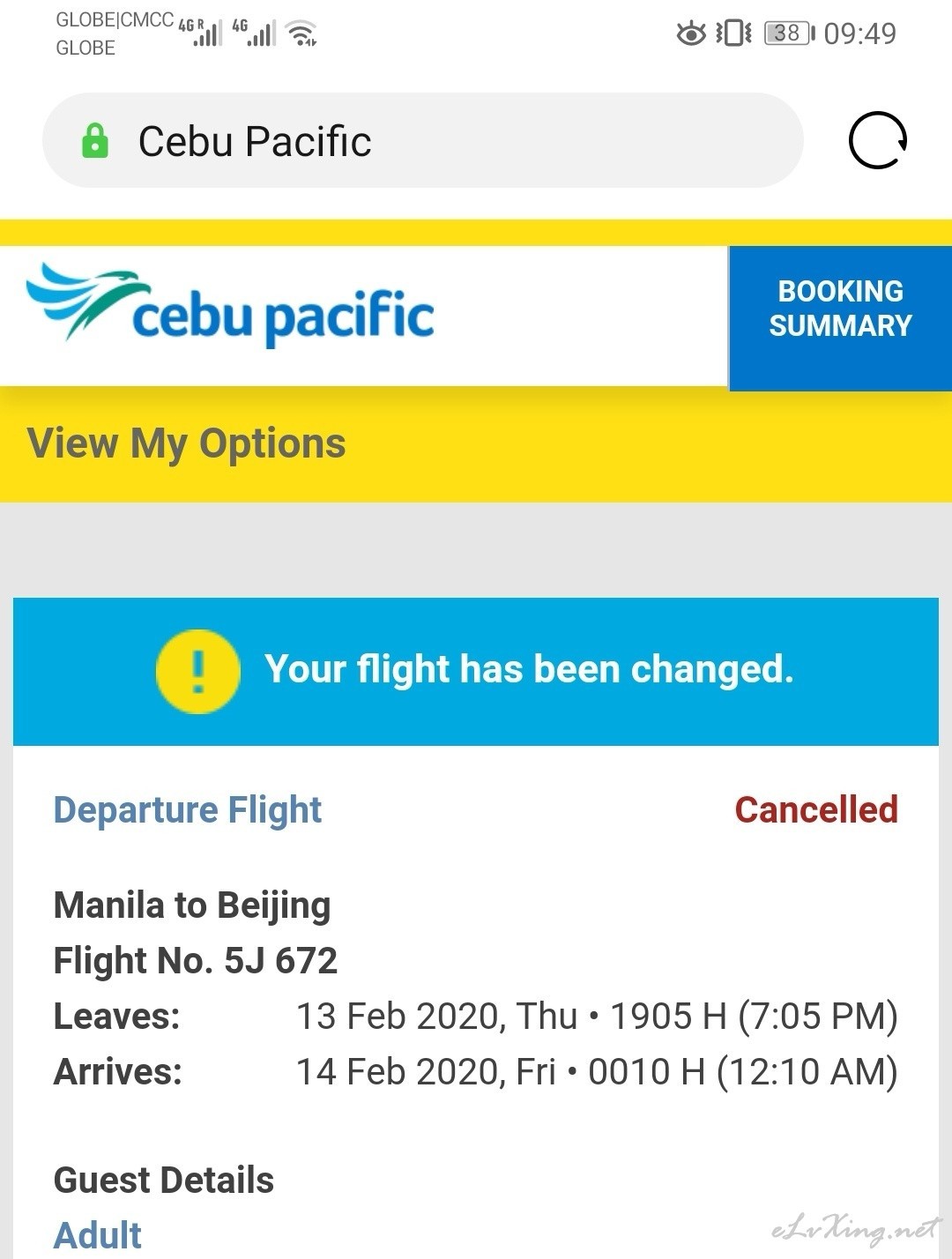Select the View My Options header

[186, 443]
